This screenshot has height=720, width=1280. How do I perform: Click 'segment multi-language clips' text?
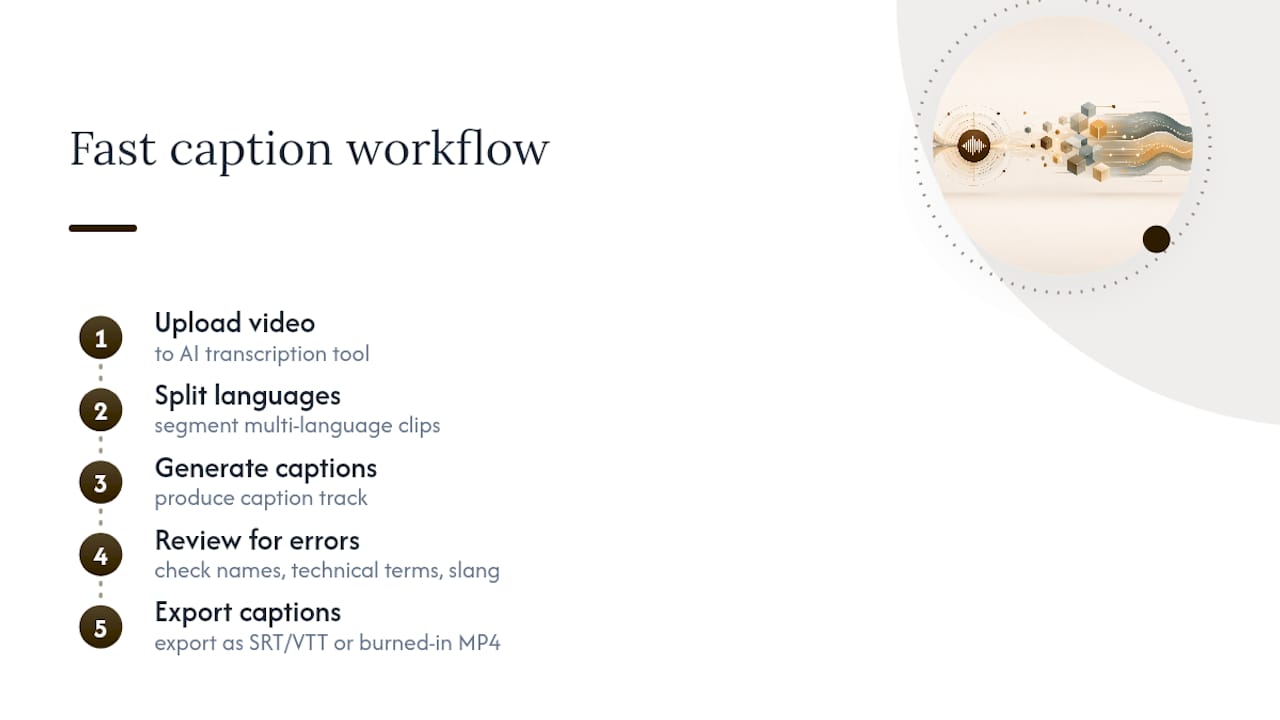pyautogui.click(x=297, y=426)
